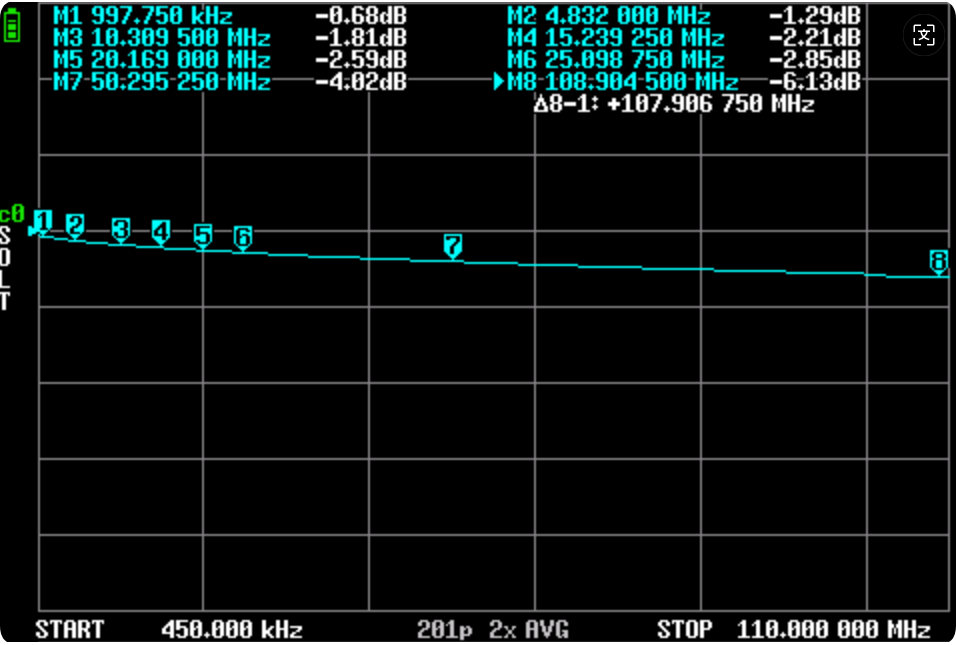
Task: Select marker 1 on the trace
Action: click(x=43, y=221)
